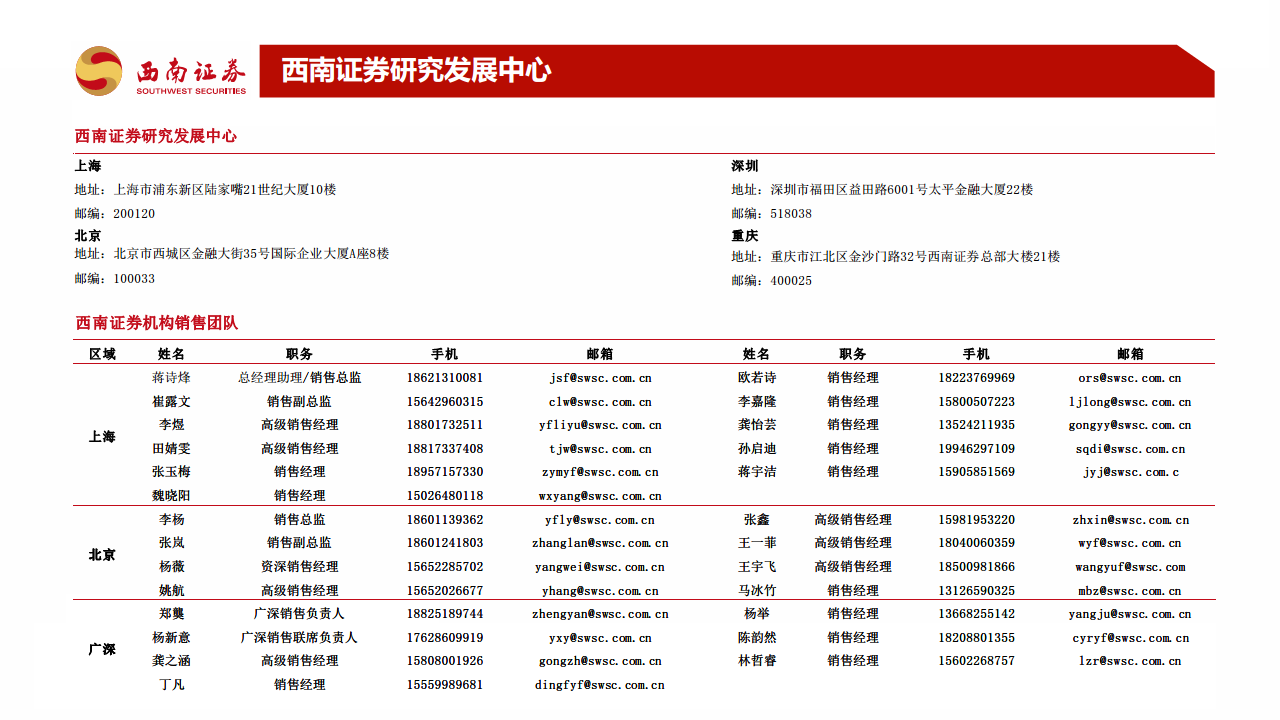
Task: Click email yangju@swsc.com.cn
Action: pos(1130,614)
